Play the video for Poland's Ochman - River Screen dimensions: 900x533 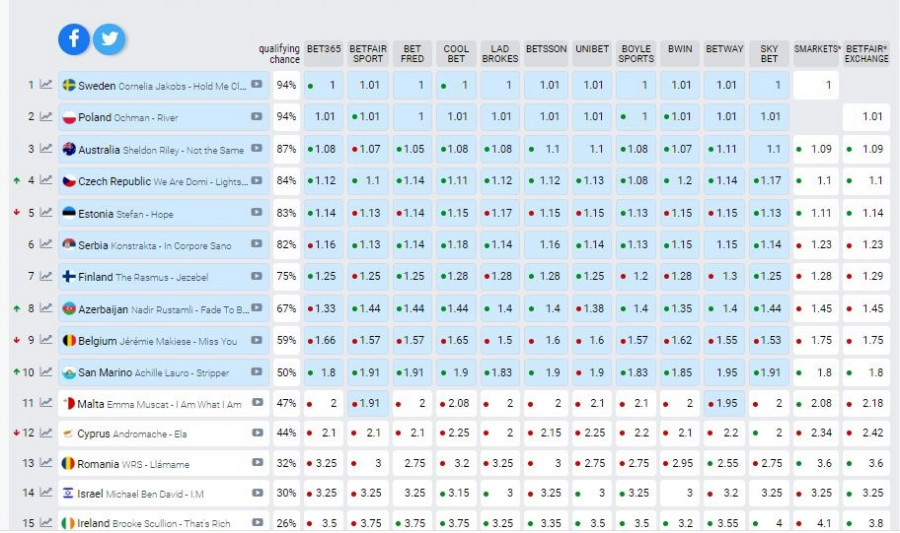click(x=257, y=117)
